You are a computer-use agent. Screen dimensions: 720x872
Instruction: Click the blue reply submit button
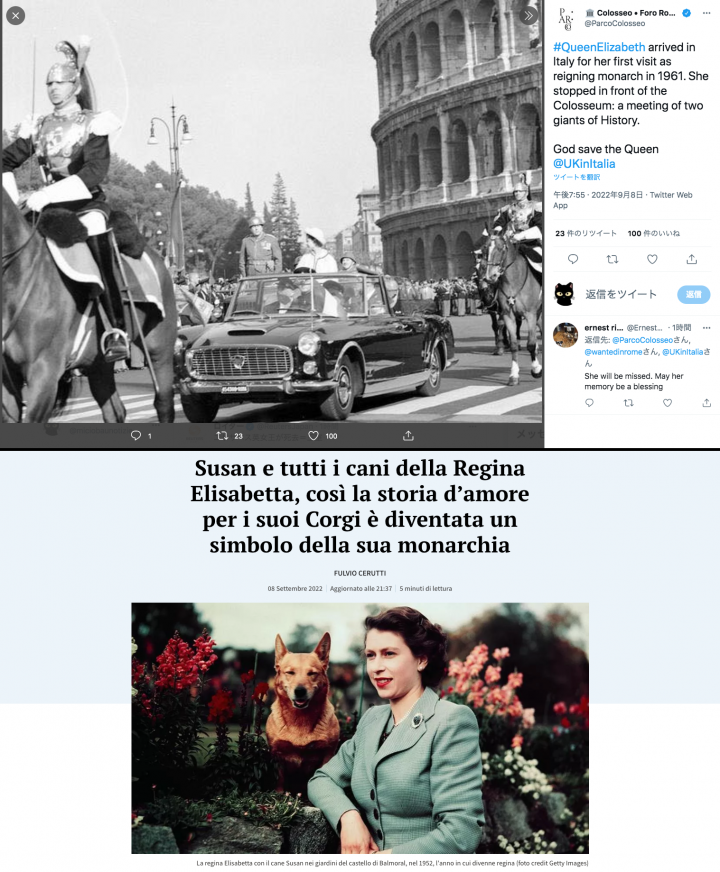pos(693,294)
